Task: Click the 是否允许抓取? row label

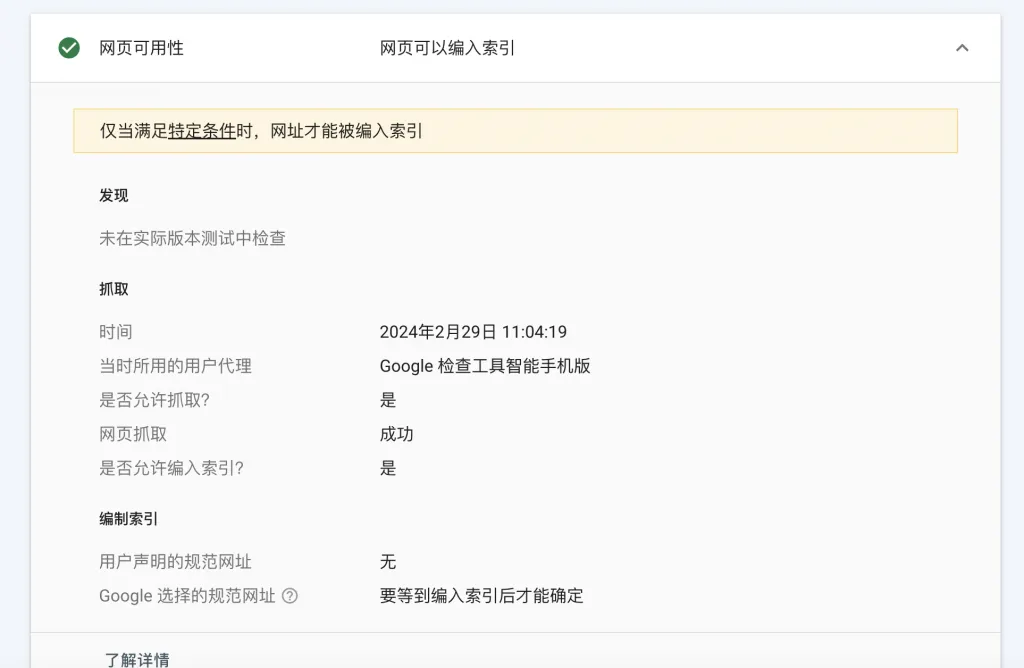Action: [x=161, y=400]
